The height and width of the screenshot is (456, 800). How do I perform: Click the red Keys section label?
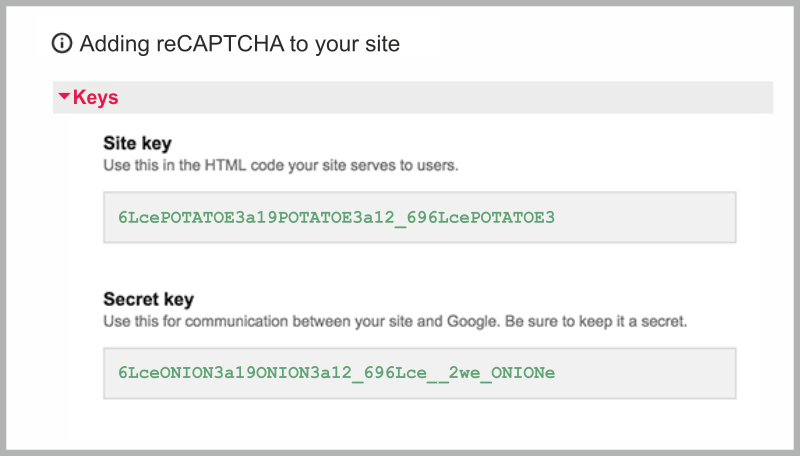pyautogui.click(x=96, y=97)
